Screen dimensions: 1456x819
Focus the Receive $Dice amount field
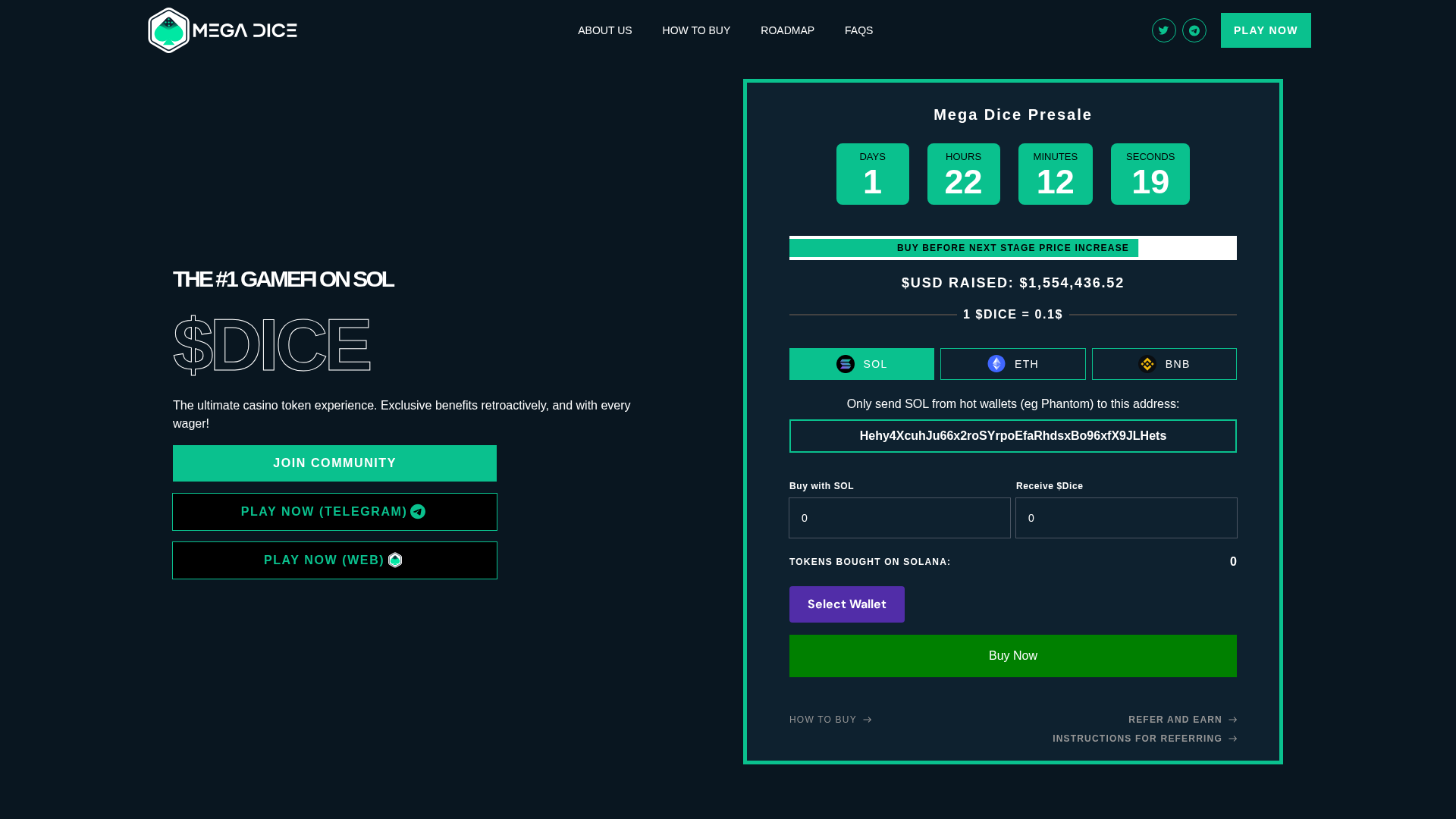(1126, 518)
